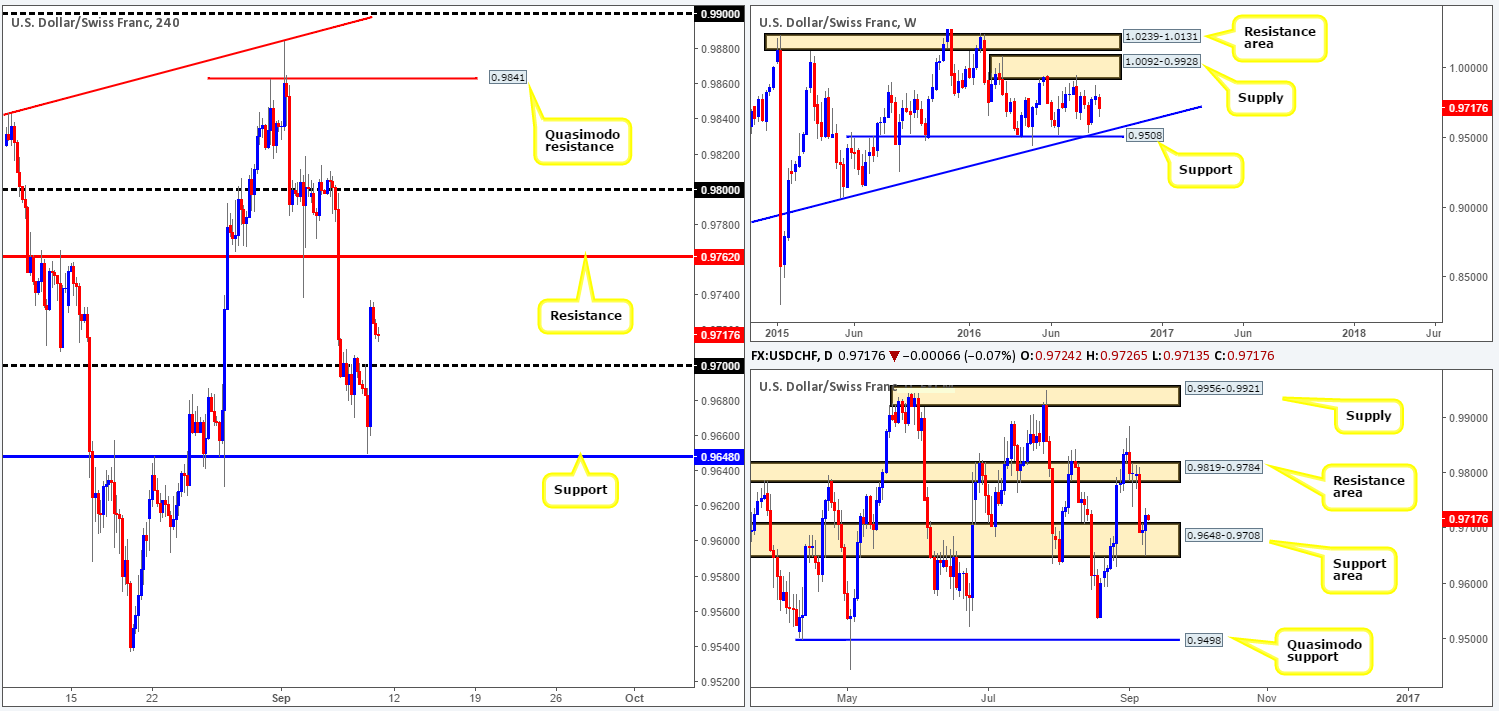This screenshot has height=711, width=1499.
Task: Click '2018' on the weekly time axis
Action: click(1353, 332)
